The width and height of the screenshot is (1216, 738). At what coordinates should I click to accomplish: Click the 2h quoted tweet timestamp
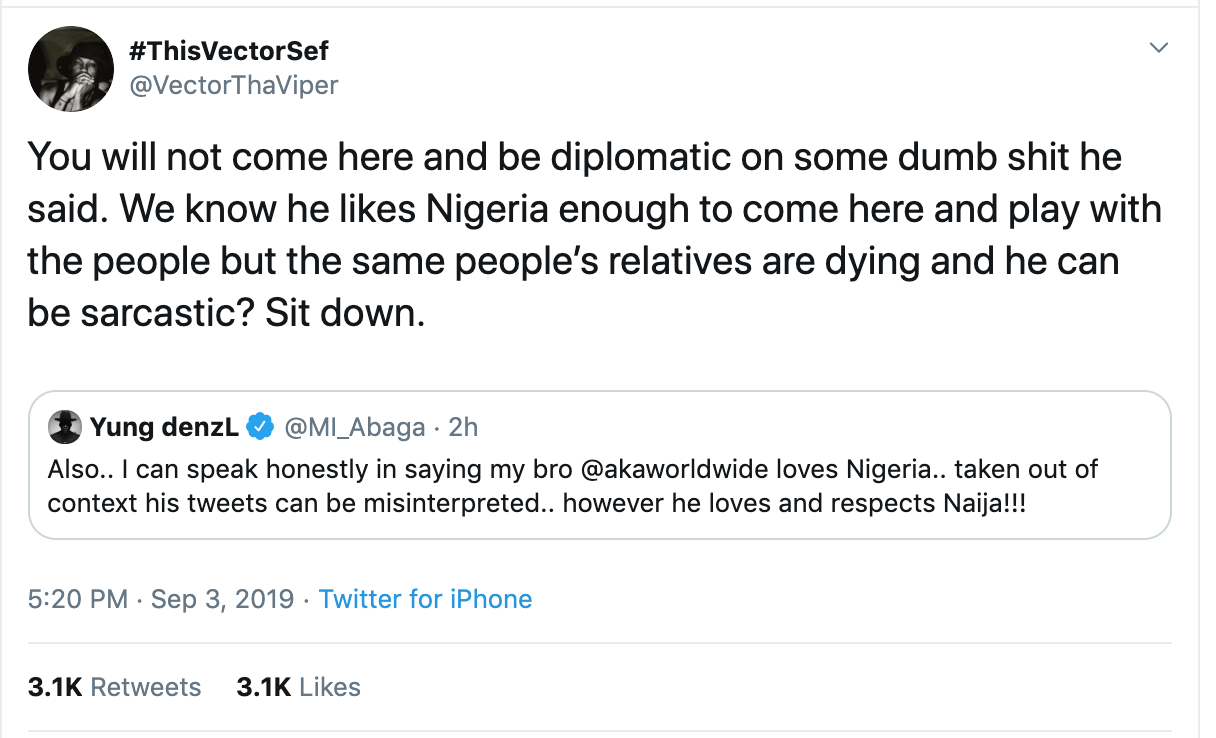point(464,428)
